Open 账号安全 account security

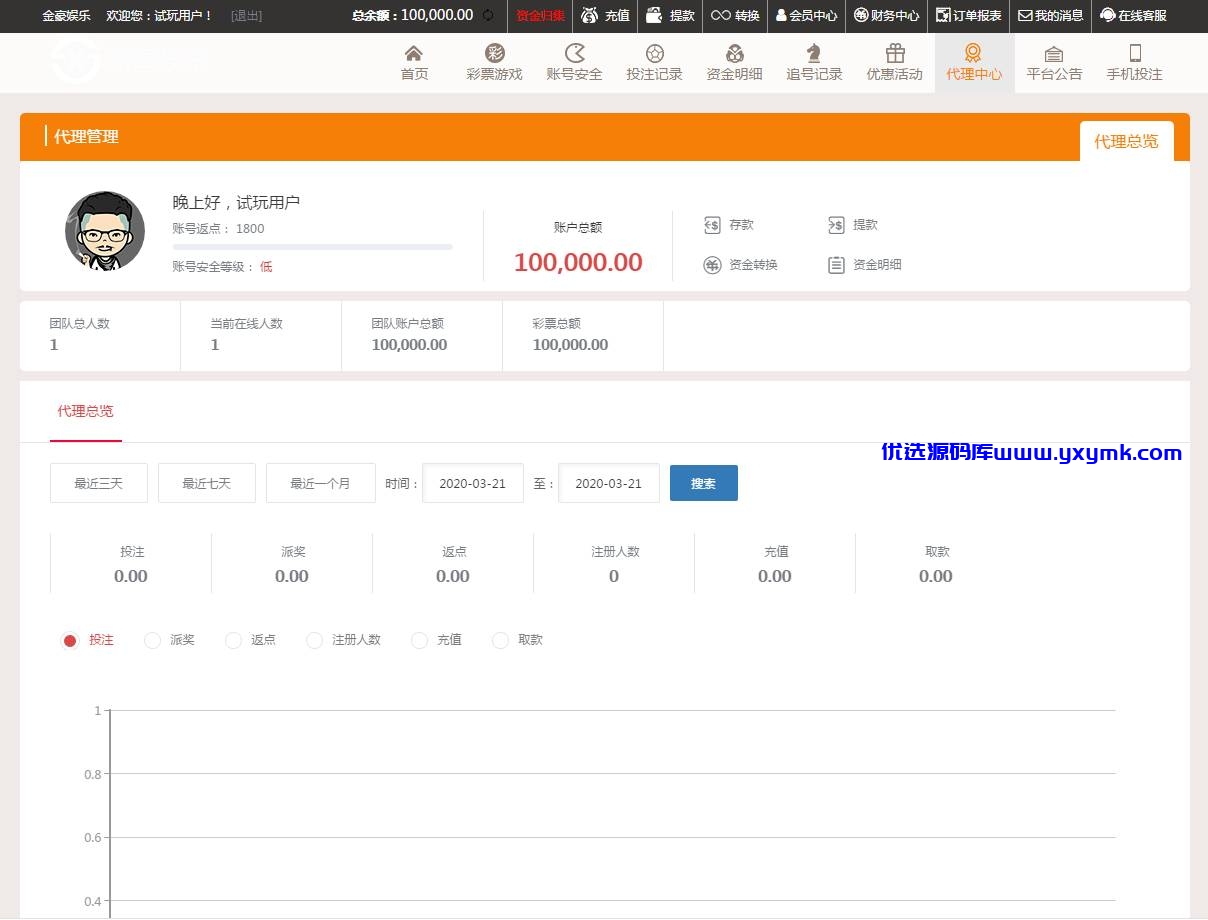575,63
